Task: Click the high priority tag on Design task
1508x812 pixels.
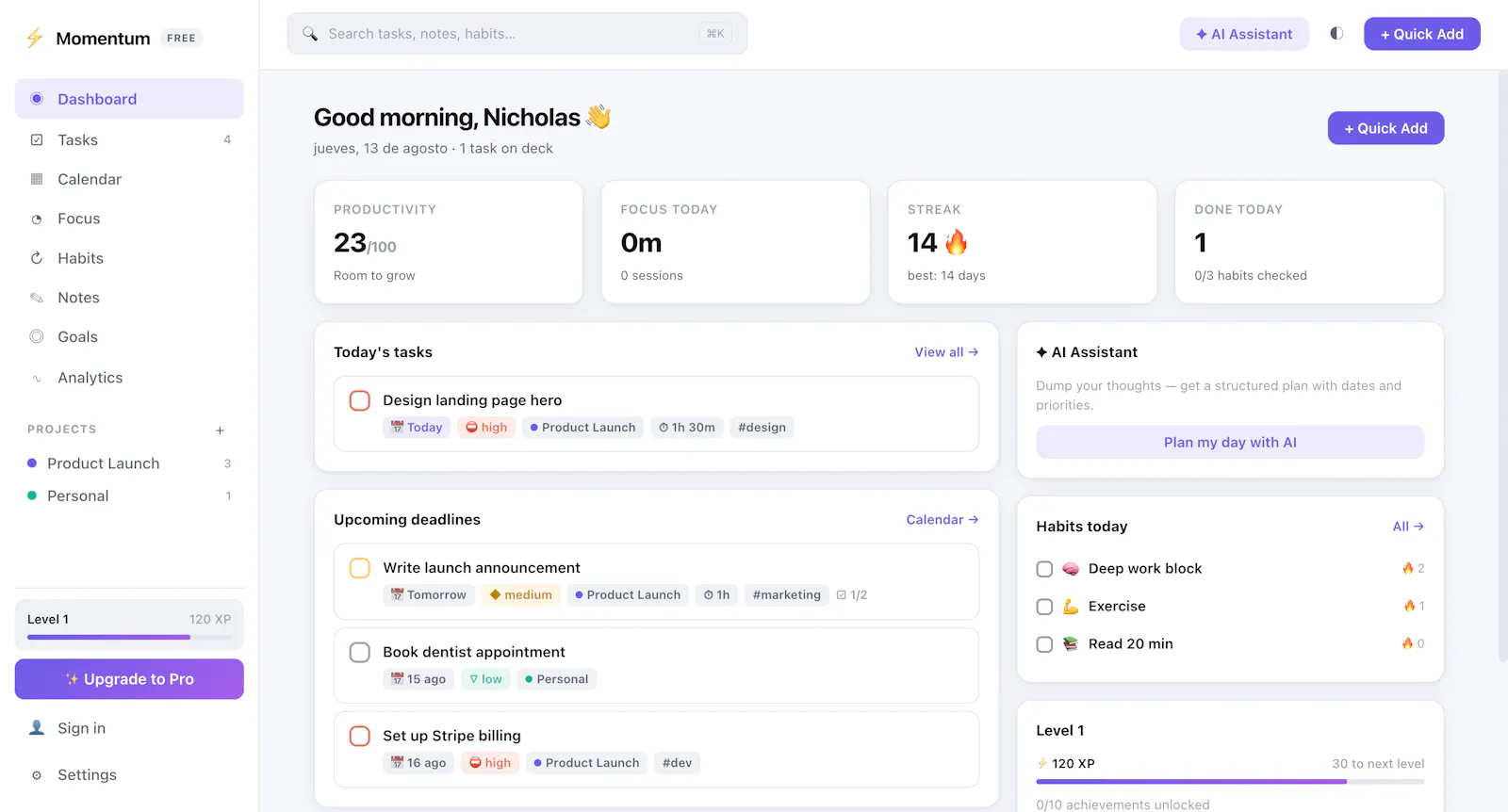Action: [x=486, y=428]
